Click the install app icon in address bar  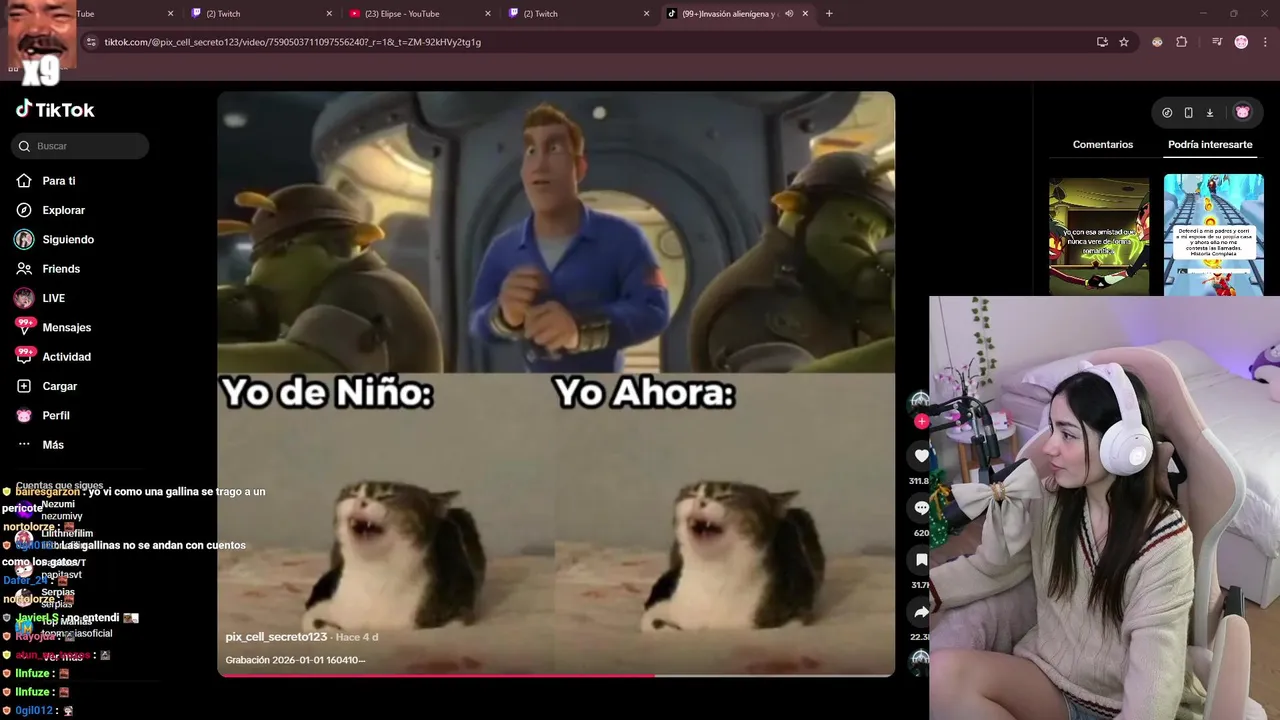[x=1102, y=42]
